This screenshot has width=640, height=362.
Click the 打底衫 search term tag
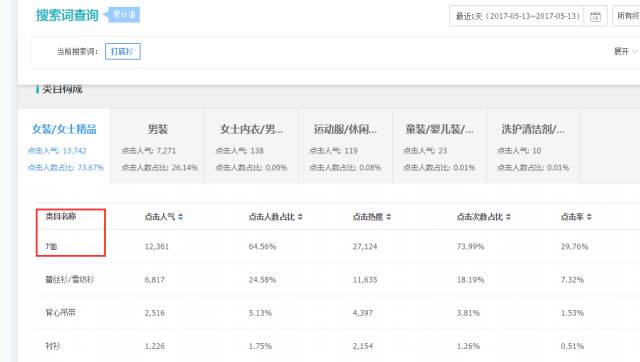click(x=122, y=51)
